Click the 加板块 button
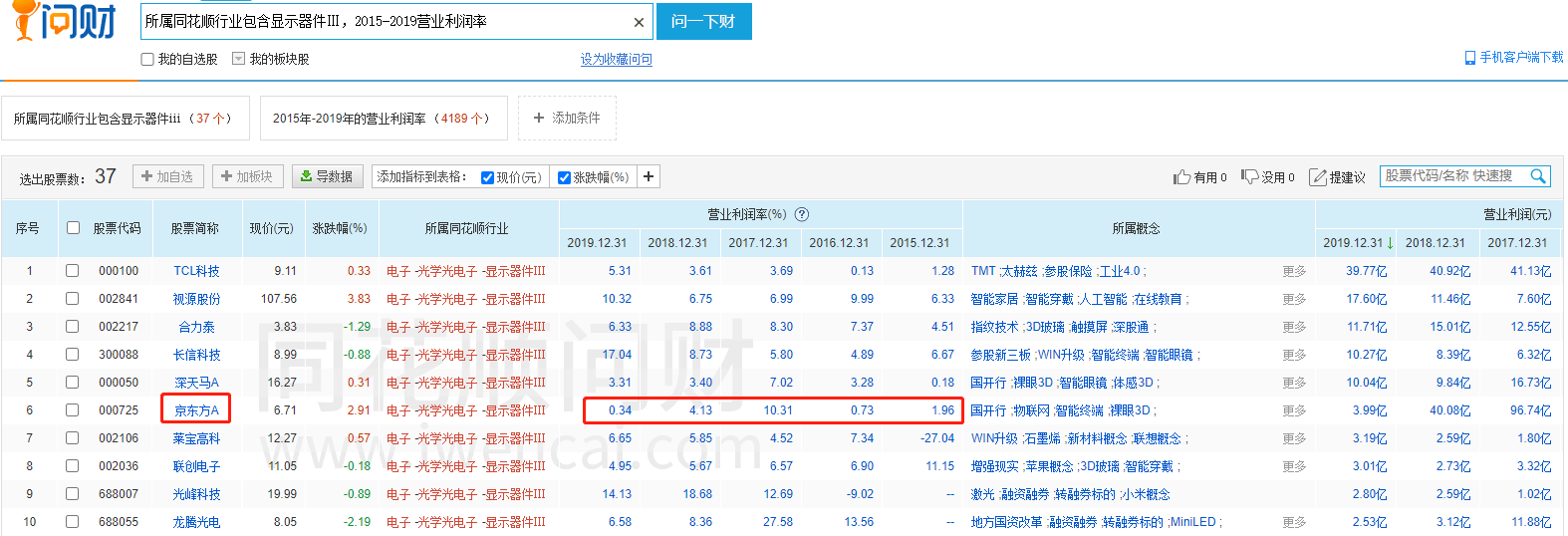This screenshot has height=536, width=1568. 247,176
